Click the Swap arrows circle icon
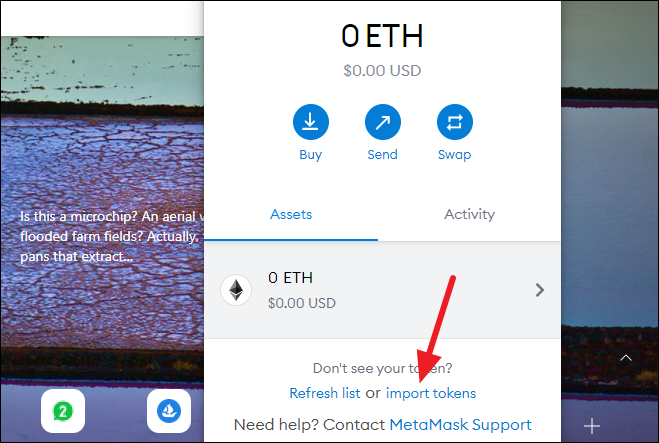This screenshot has height=443, width=659. point(455,122)
